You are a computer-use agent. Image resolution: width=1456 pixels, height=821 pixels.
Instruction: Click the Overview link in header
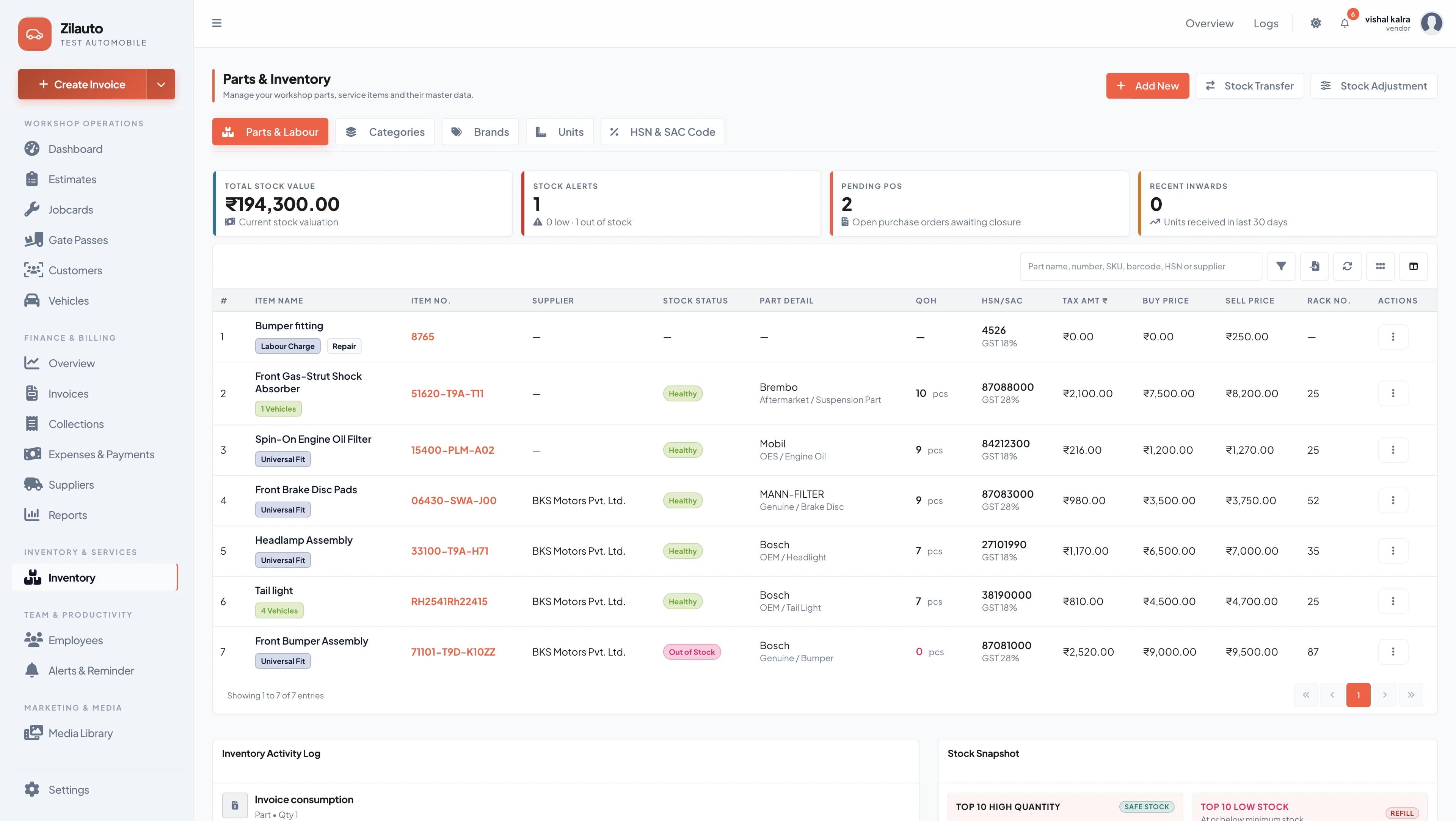pos(1209,23)
